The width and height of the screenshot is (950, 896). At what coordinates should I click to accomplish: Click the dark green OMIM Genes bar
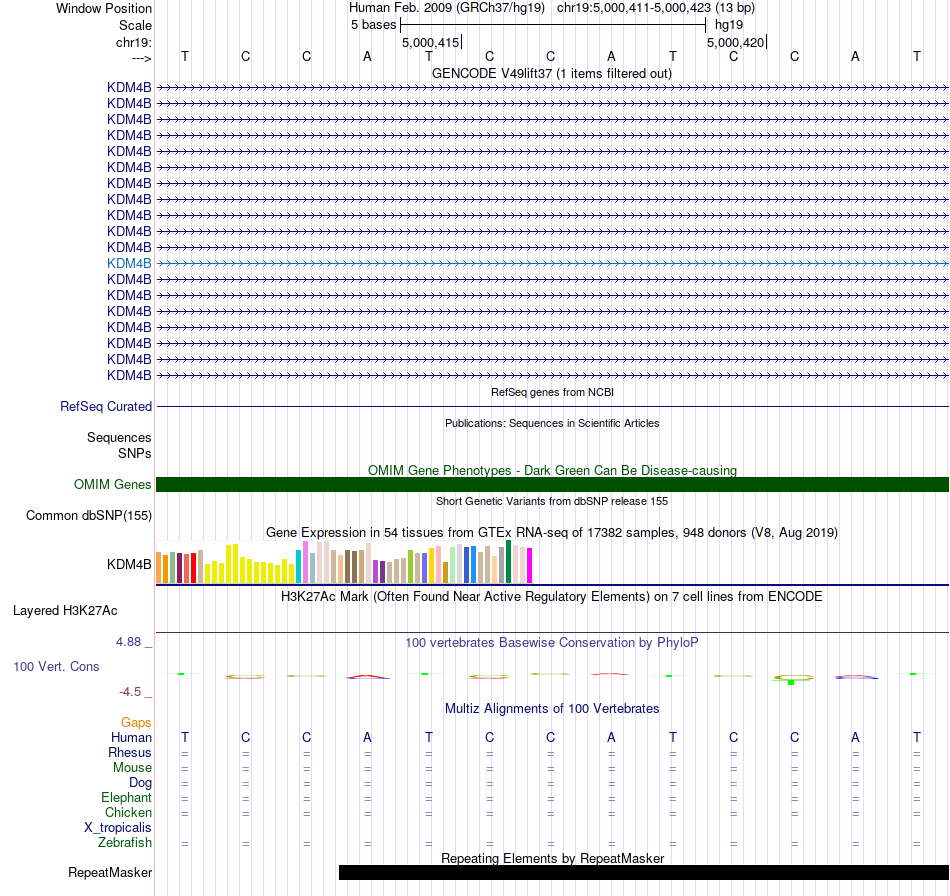tap(553, 484)
